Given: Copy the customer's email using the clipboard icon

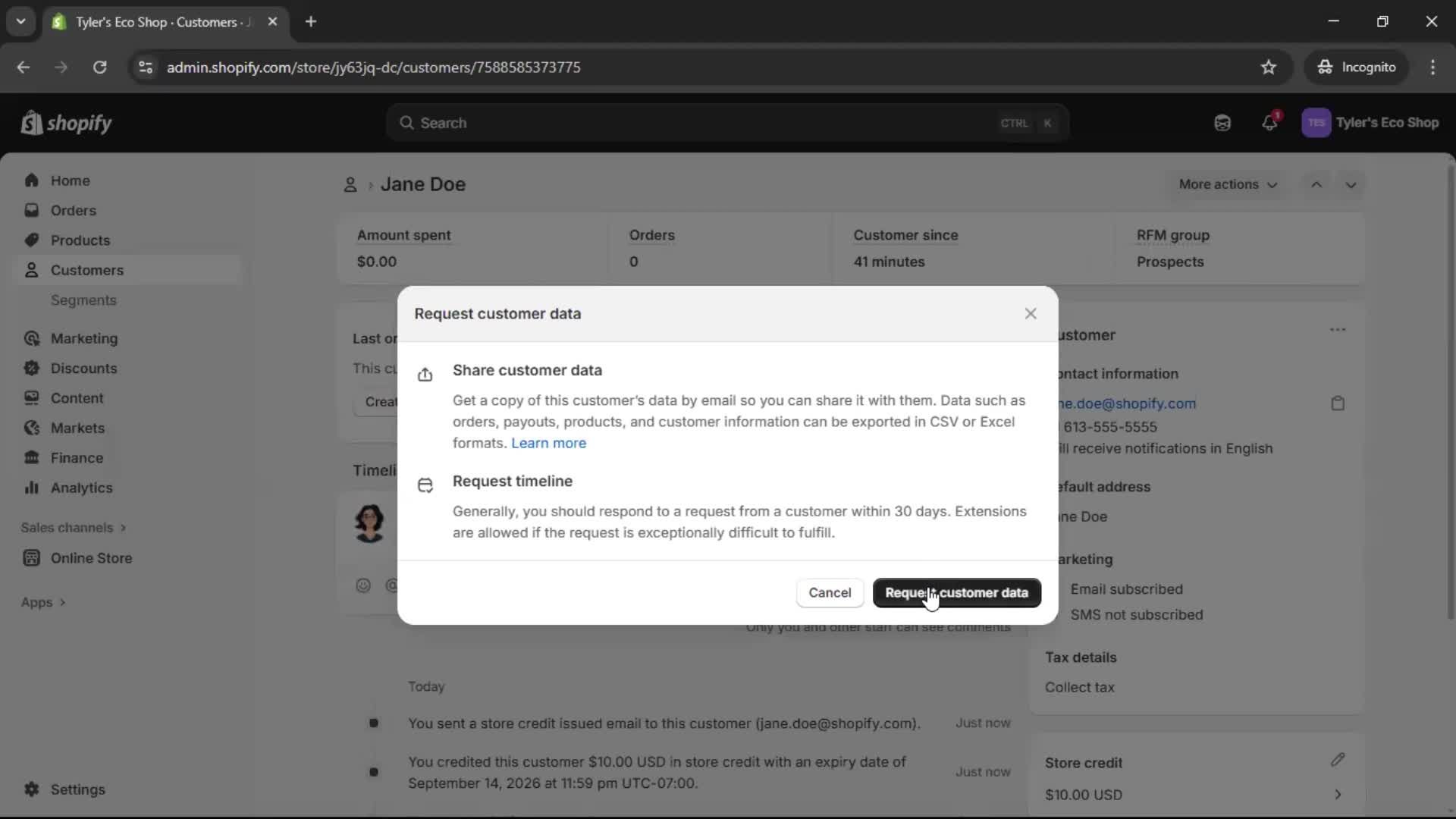Looking at the screenshot, I should tap(1337, 403).
